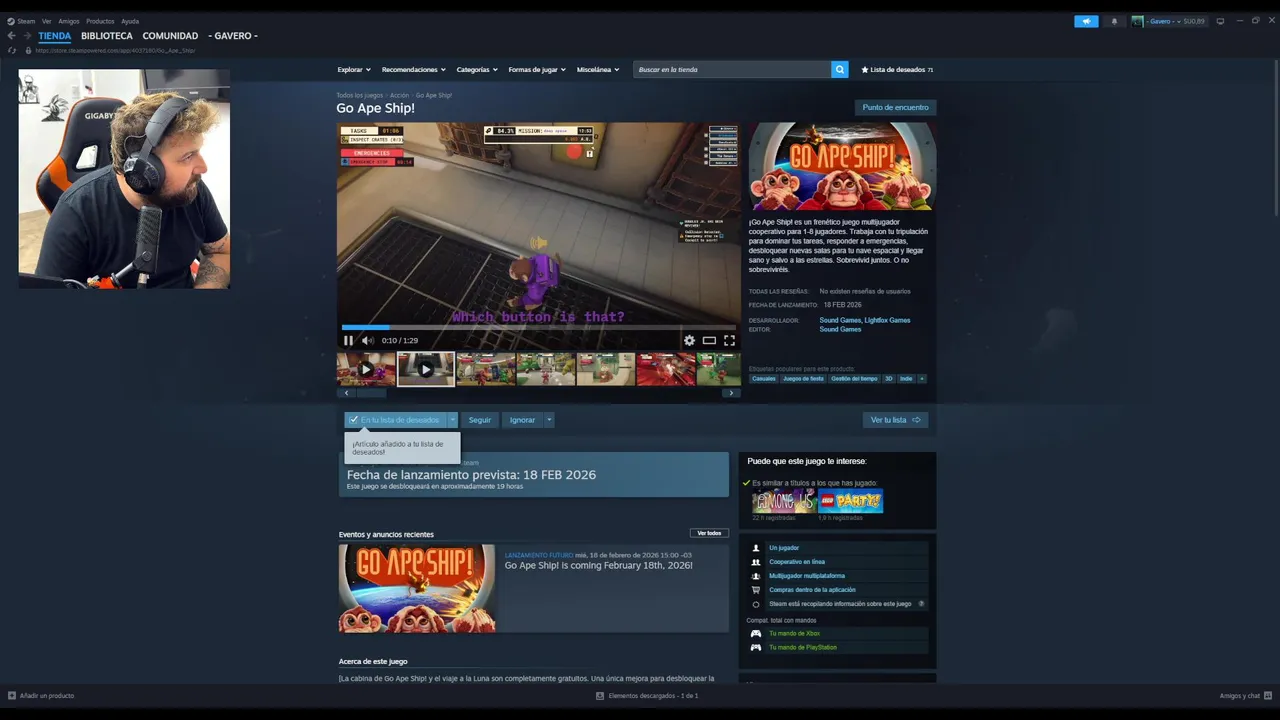Open Steam big picture display icon
The image size is (1280, 720).
1220,21
